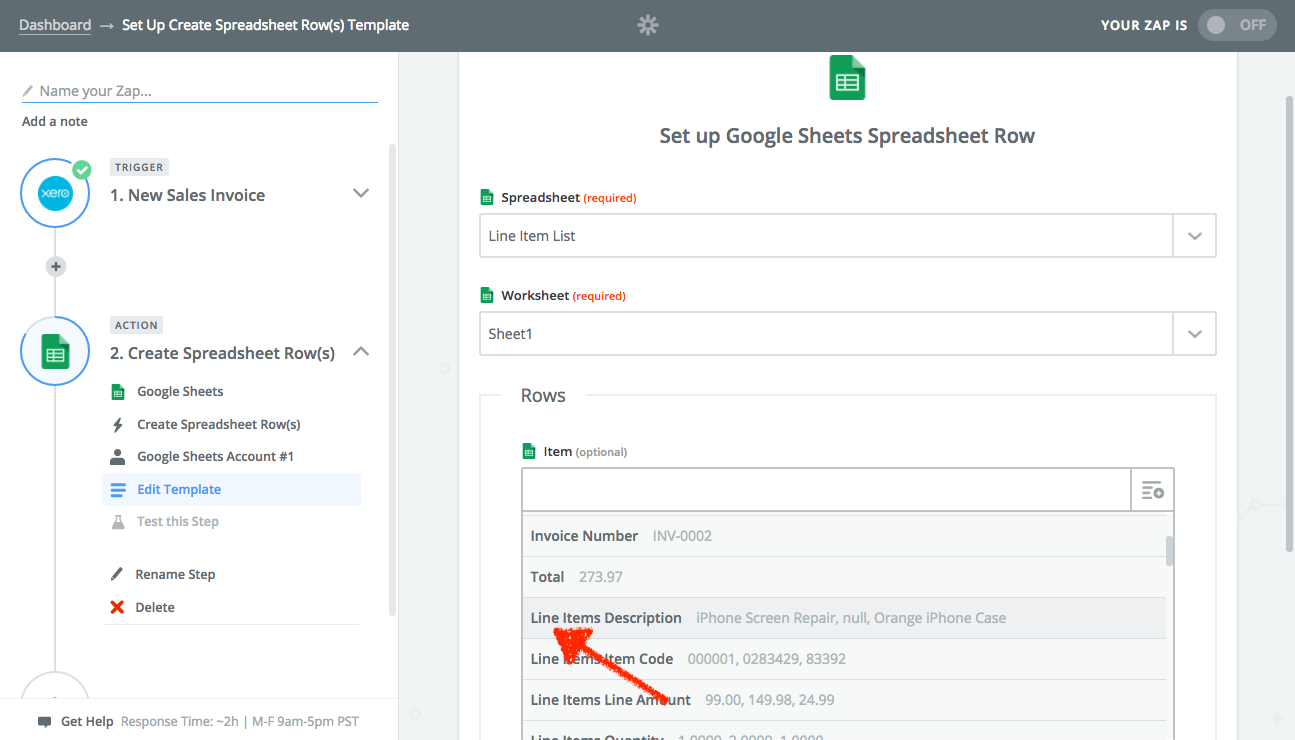This screenshot has height=740, width=1295.
Task: Open Google Sheets Account #1 substep
Action: click(215, 456)
